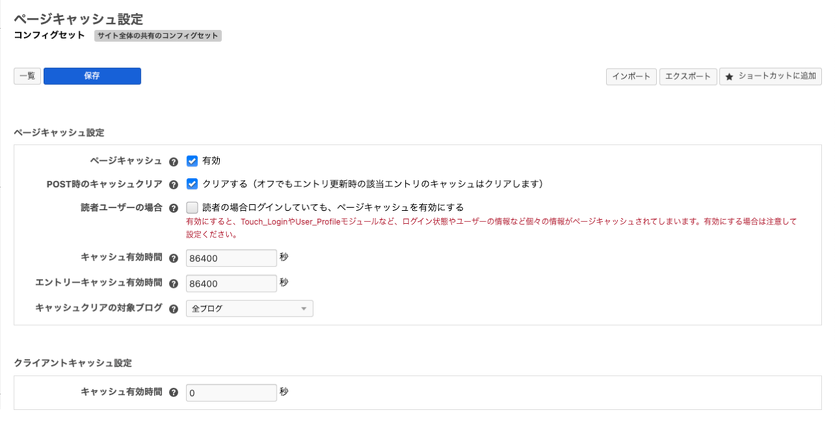This screenshot has height=425, width=835.
Task: Click star icon on ショートカットに追加
Action: [x=729, y=77]
